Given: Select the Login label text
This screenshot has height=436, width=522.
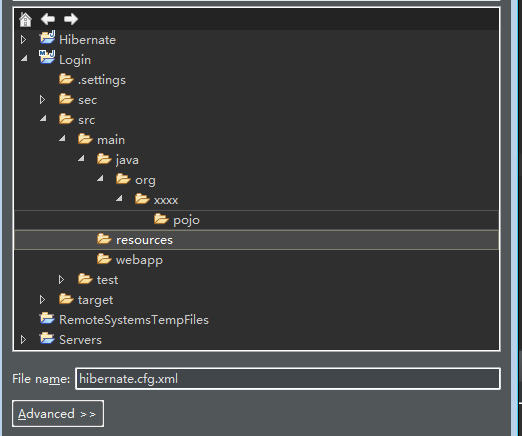Looking at the screenshot, I should tap(75, 60).
